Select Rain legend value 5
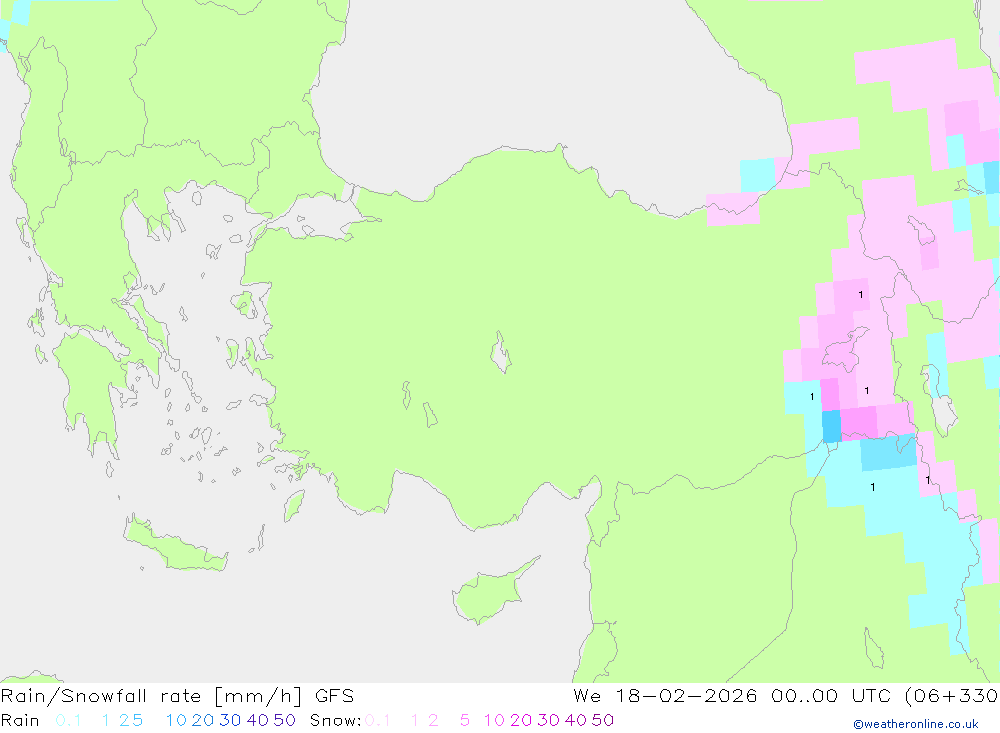Image resolution: width=1000 pixels, height=733 pixels. [137, 720]
